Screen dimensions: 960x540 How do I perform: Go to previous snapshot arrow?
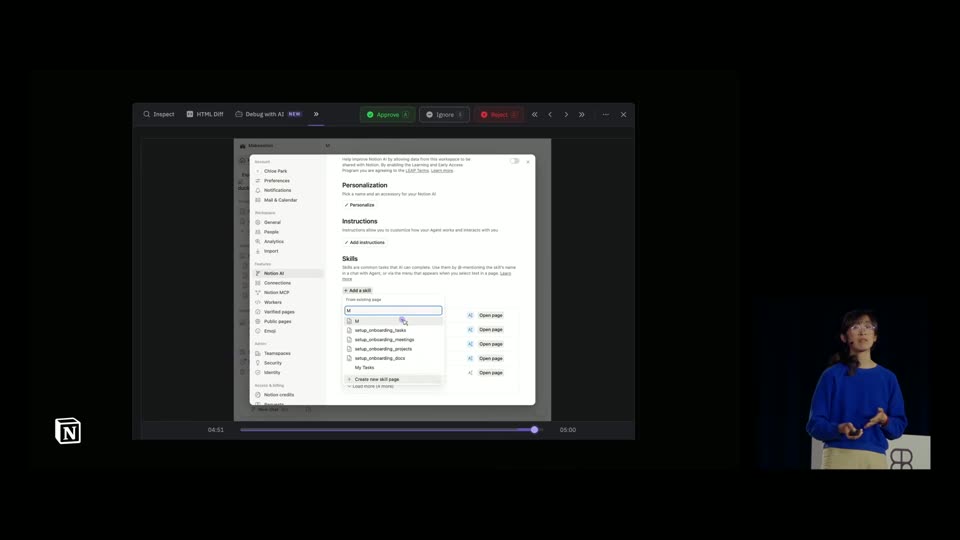click(550, 114)
